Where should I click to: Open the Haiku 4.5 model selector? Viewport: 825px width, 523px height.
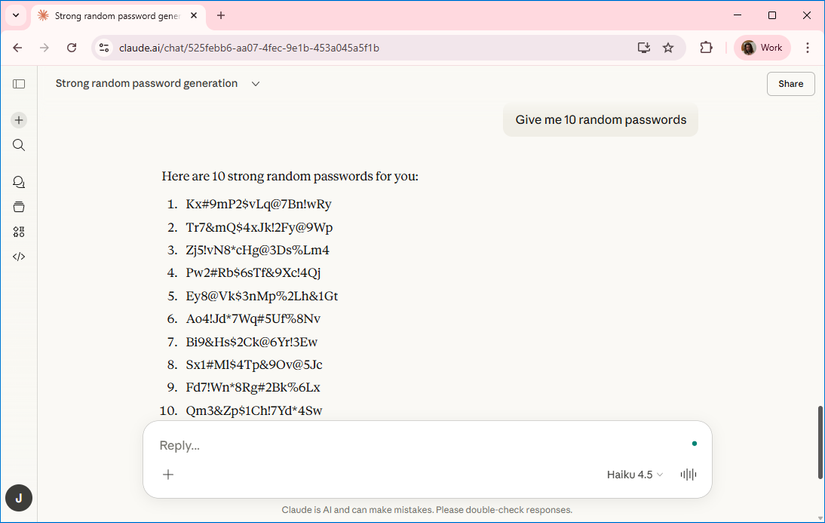tap(634, 475)
